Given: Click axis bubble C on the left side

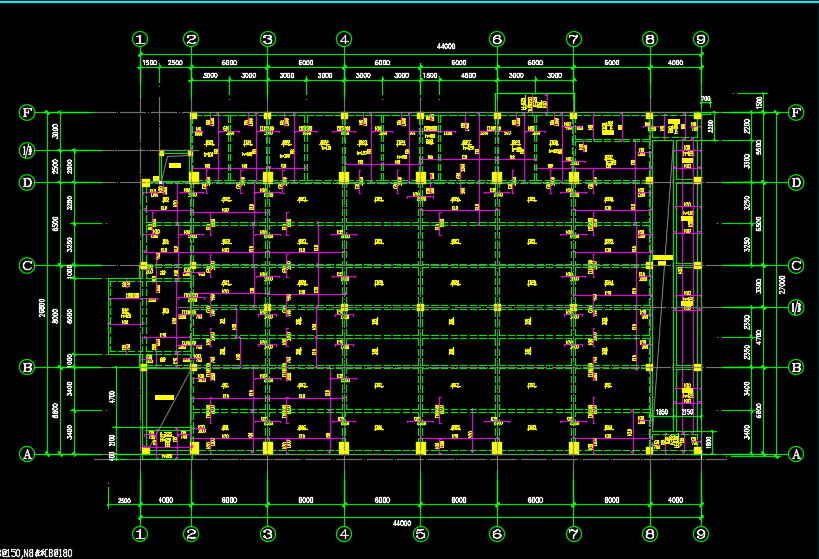Looking at the screenshot, I should coord(28,266).
